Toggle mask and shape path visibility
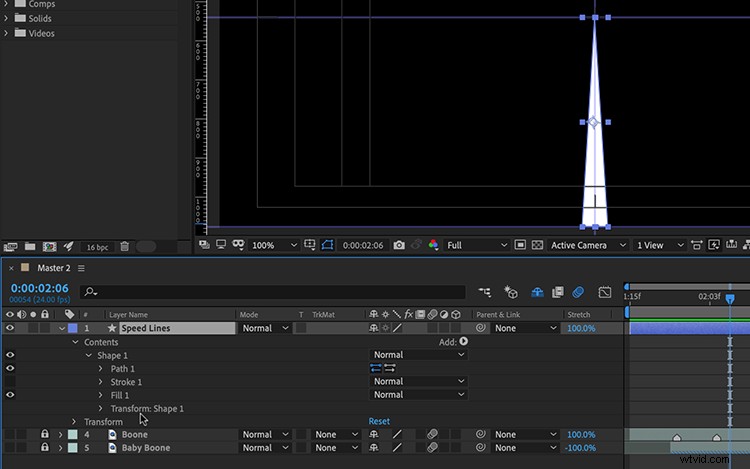Viewport: 750px width, 469px height. [x=328, y=245]
